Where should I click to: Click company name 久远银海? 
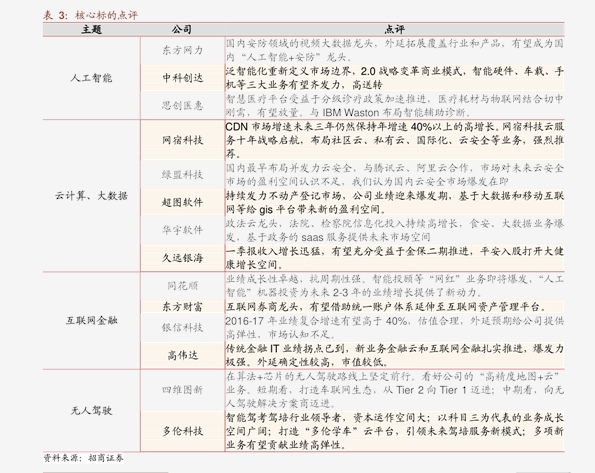tap(183, 258)
